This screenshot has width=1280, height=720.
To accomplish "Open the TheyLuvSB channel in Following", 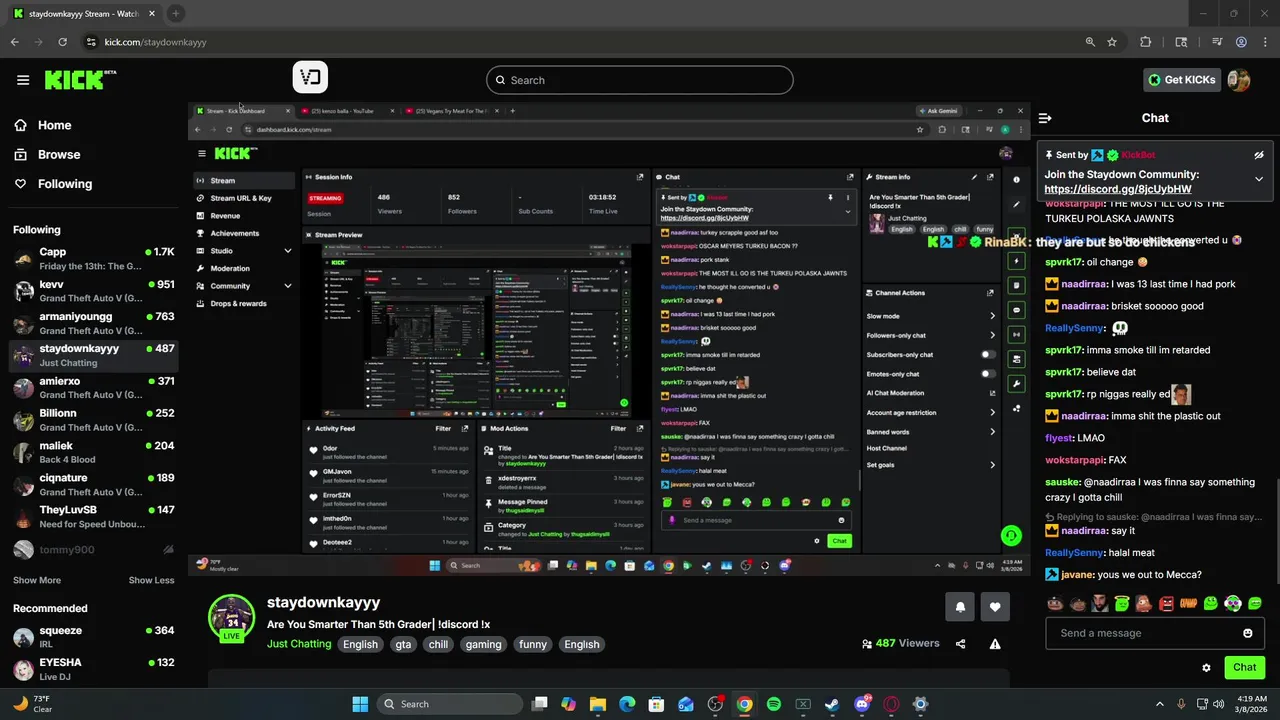I will [94, 516].
